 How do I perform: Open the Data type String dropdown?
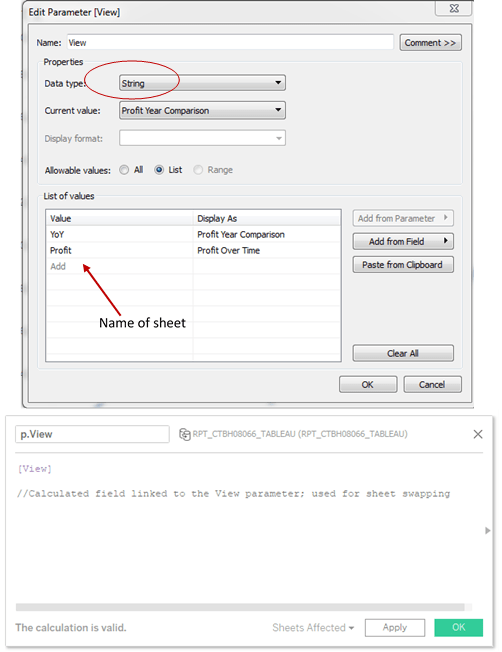[202, 83]
